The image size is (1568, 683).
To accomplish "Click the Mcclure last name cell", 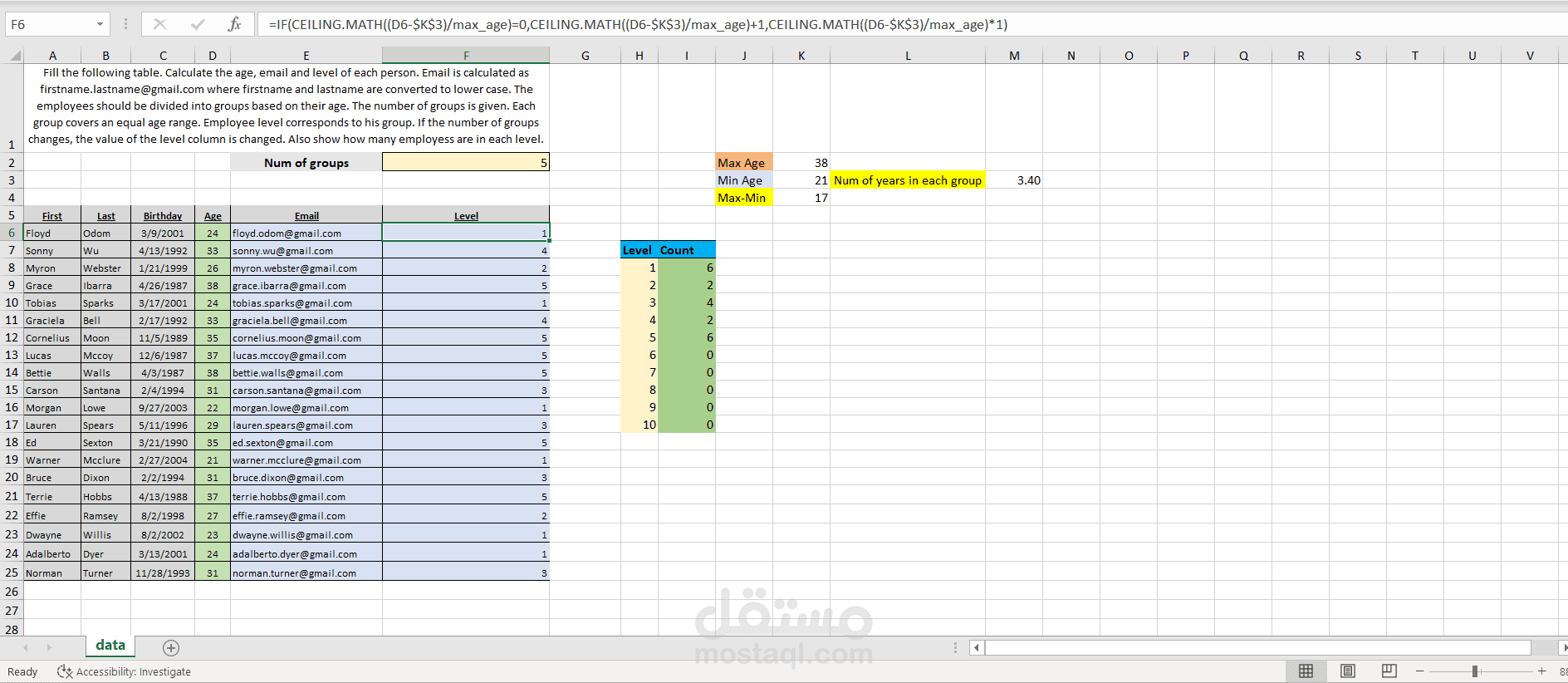I will pos(105,459).
